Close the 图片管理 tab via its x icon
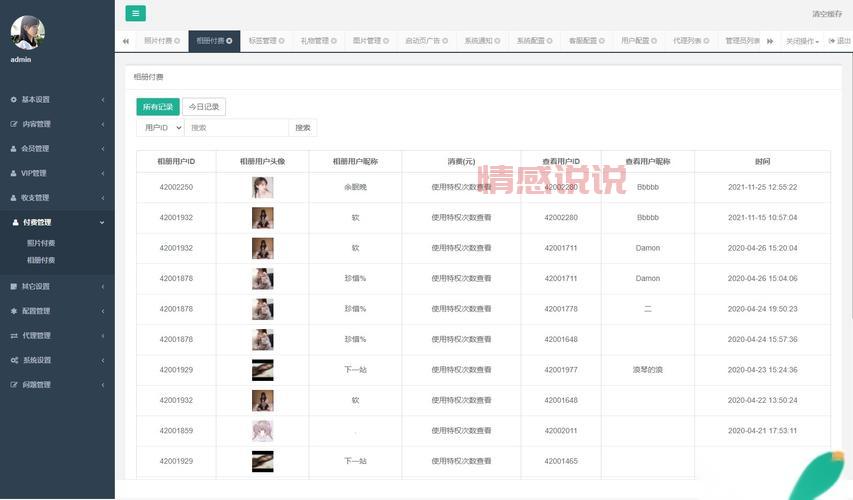Image resolution: width=853 pixels, height=500 pixels. 386,41
